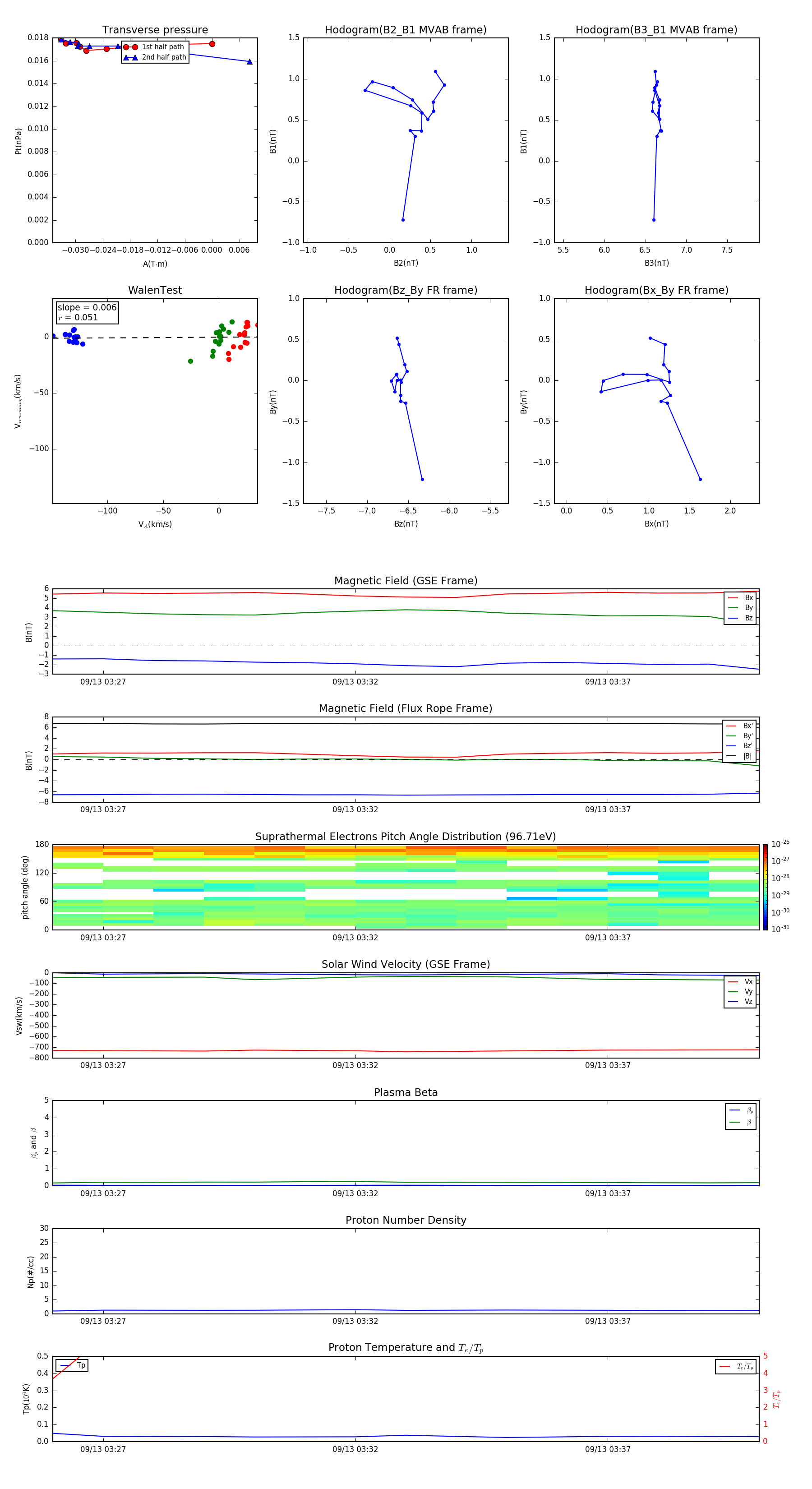Click 'Proton Temperature and Te/Tp' title
Image resolution: width=812 pixels, height=1489 pixels.
click(406, 1347)
